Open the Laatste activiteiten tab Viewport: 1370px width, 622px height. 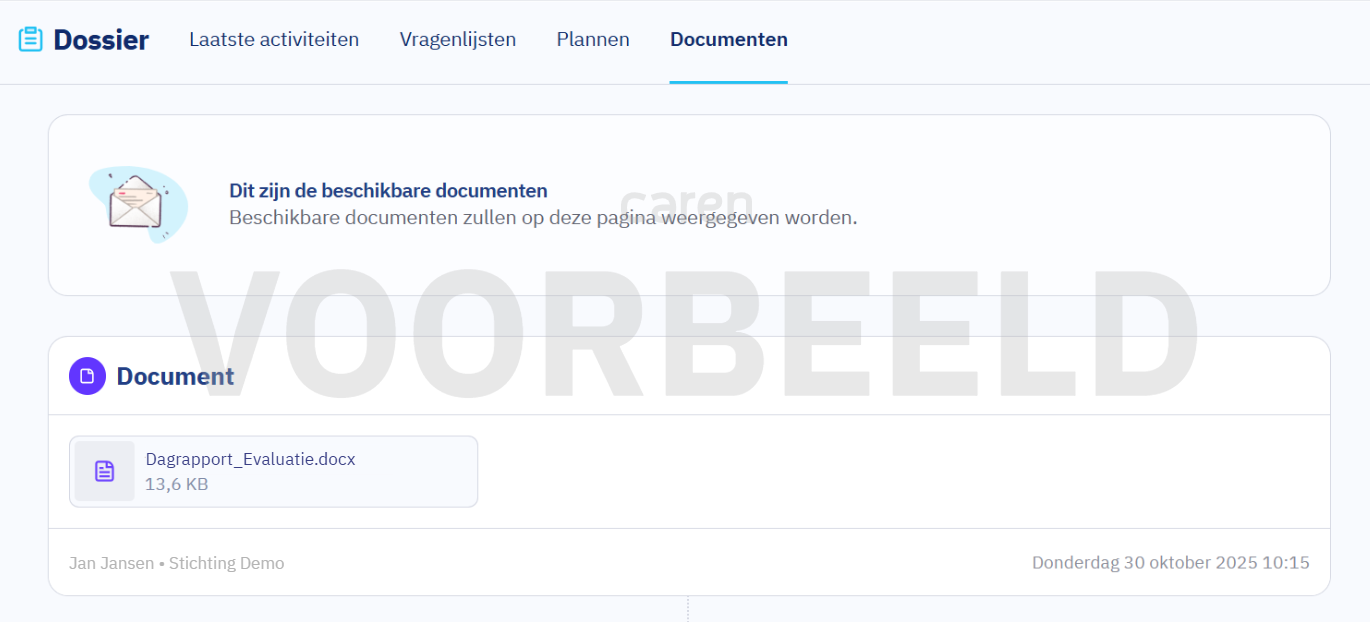click(274, 39)
